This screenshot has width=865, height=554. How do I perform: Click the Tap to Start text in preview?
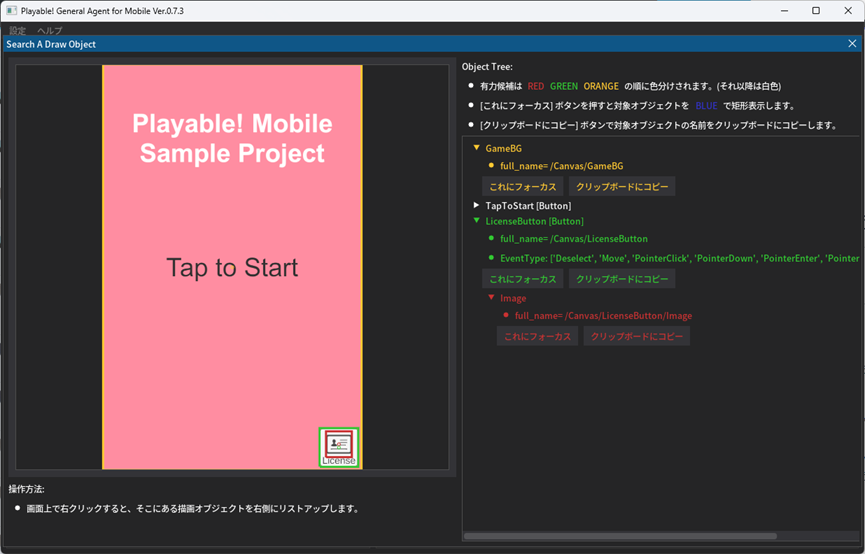click(x=232, y=268)
